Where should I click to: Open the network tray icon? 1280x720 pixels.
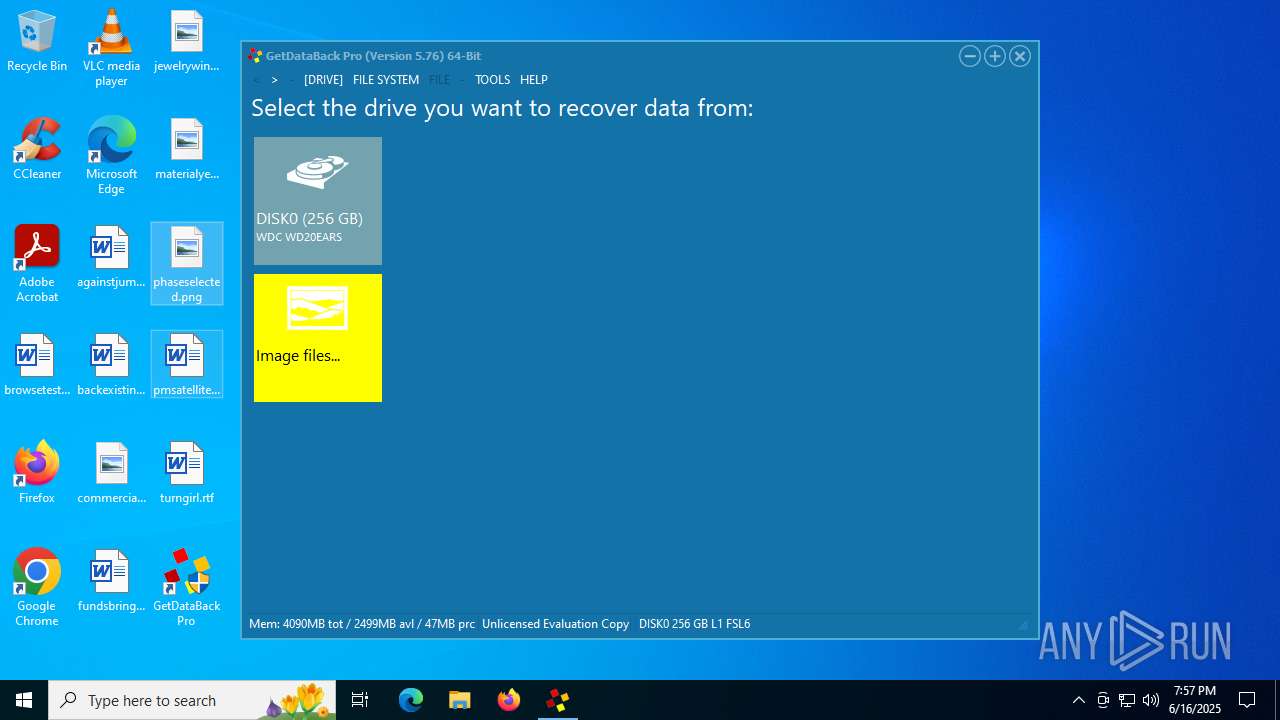coord(1127,700)
